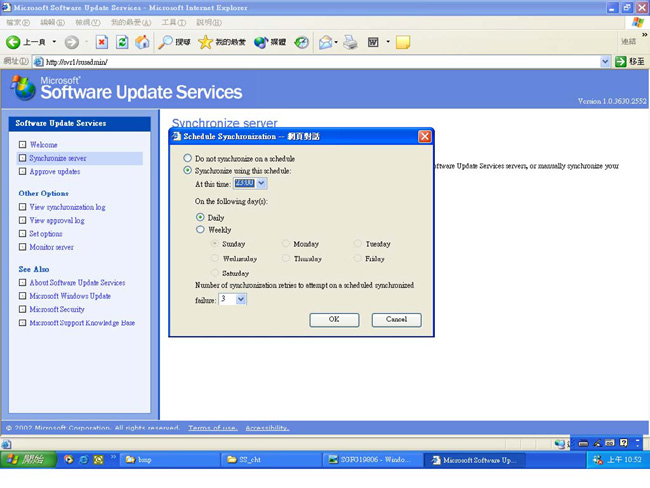
Task: Open the Tools menu
Action: coord(174,22)
